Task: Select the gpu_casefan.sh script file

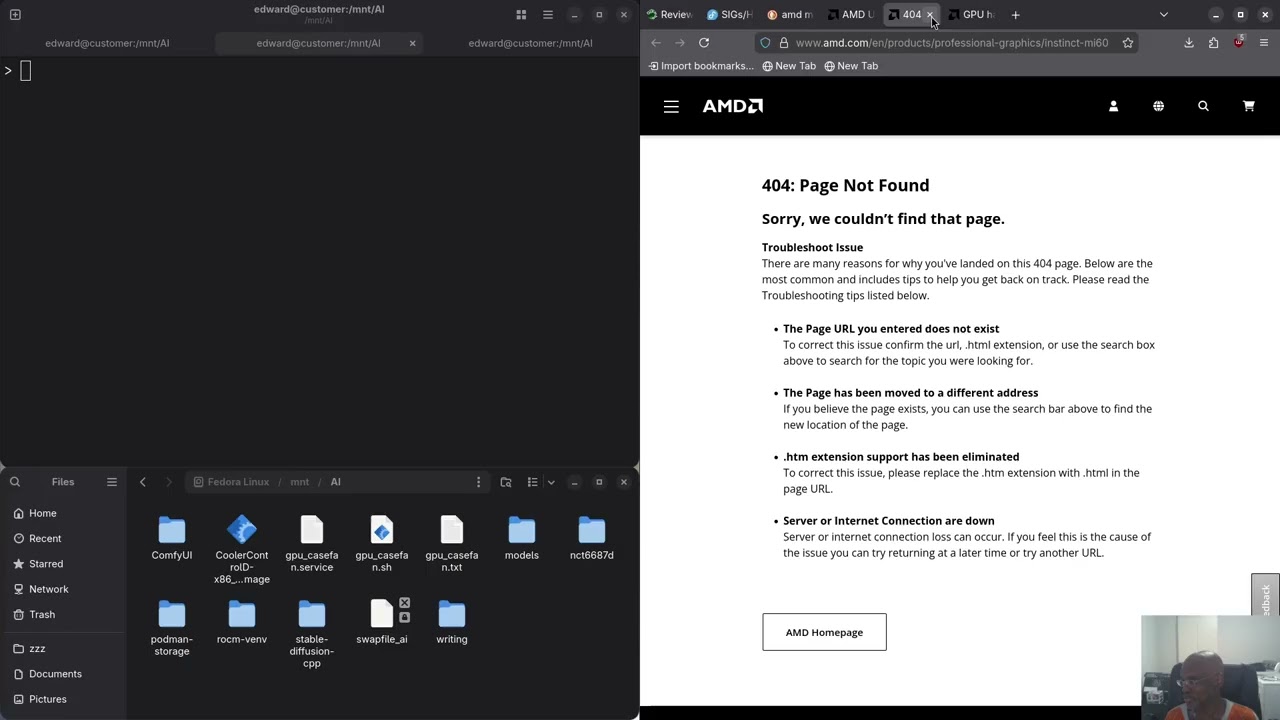Action: point(382,543)
